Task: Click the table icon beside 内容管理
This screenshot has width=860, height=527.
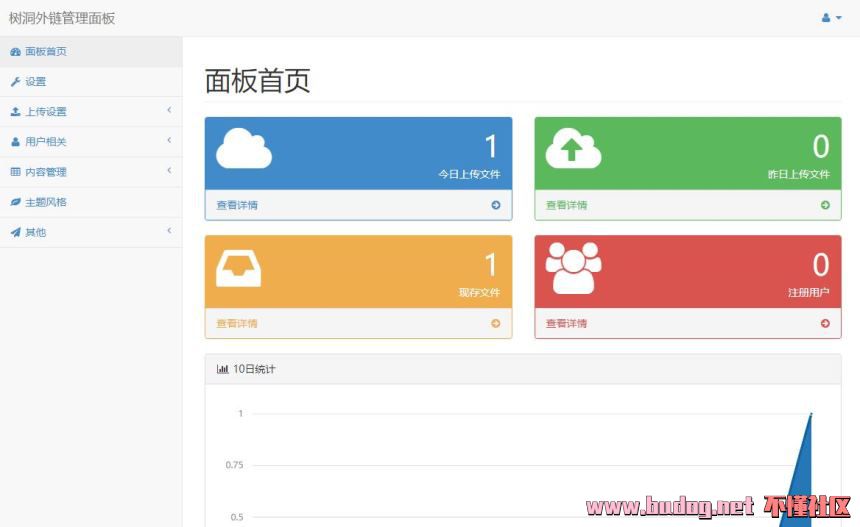Action: tap(15, 172)
